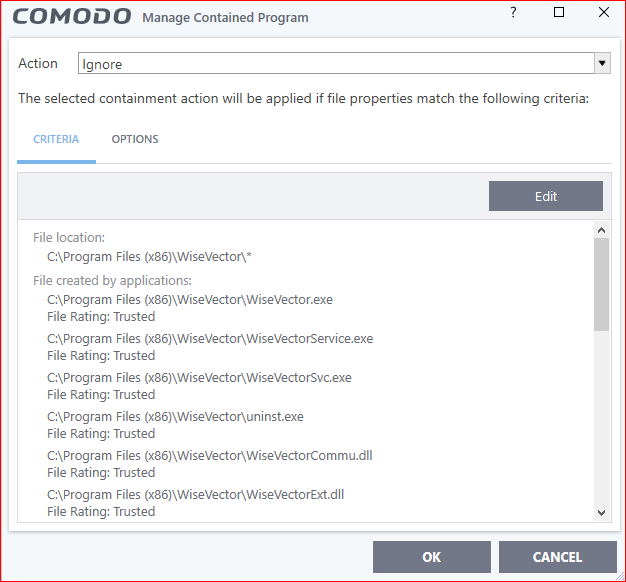Close the Manage Contained Program dialog
The height and width of the screenshot is (582, 626).
coord(603,13)
